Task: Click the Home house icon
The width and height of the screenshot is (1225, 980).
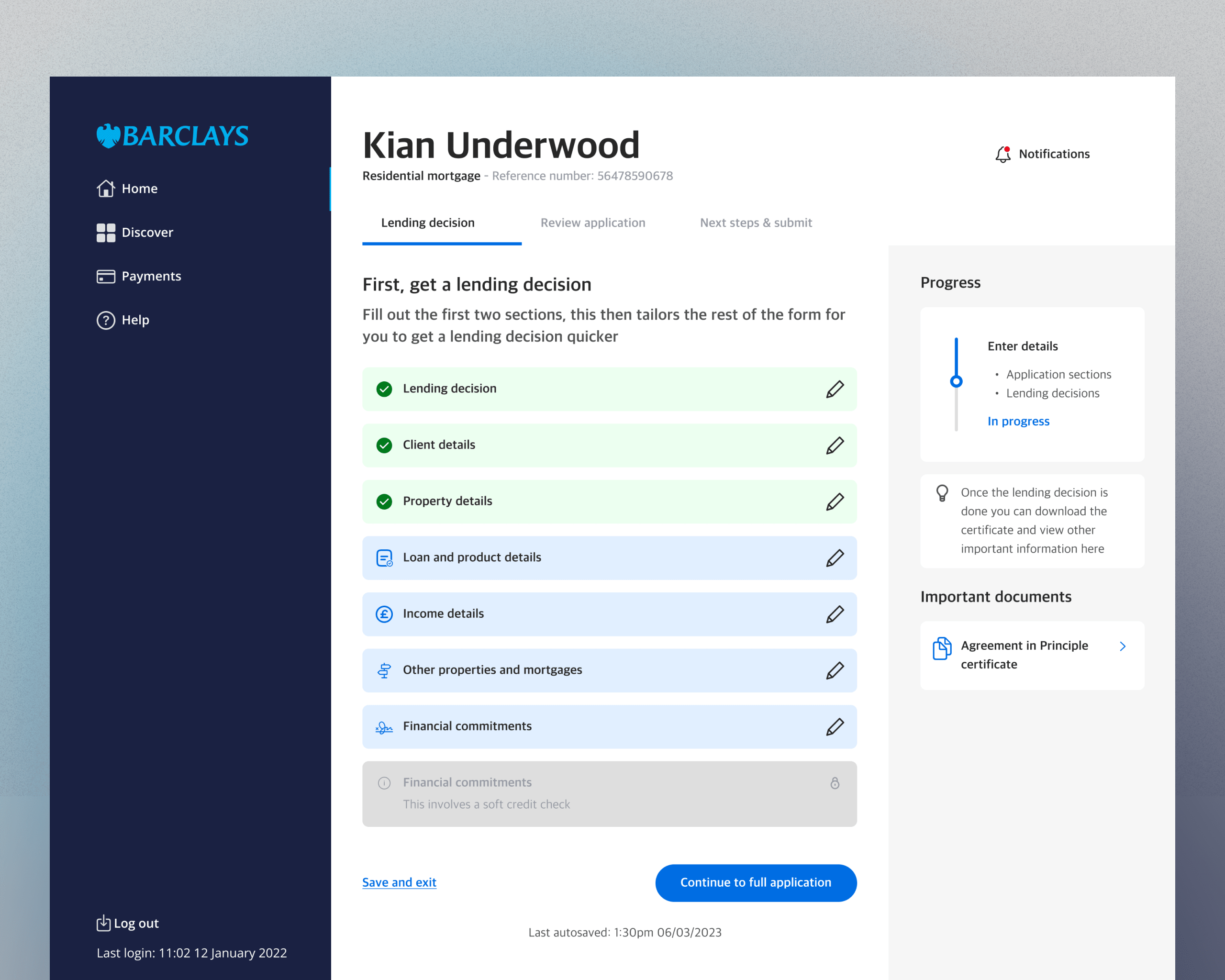Action: [106, 188]
